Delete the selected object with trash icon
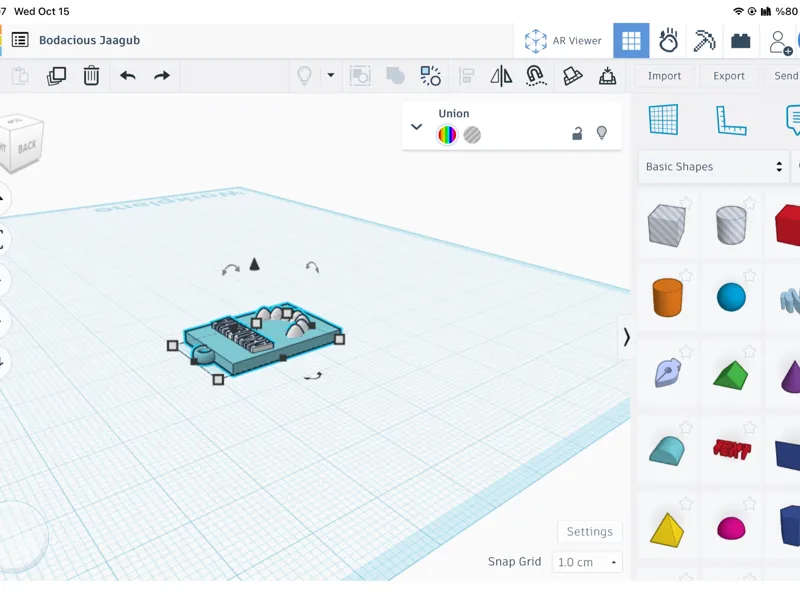This screenshot has width=800, height=600. (91, 76)
